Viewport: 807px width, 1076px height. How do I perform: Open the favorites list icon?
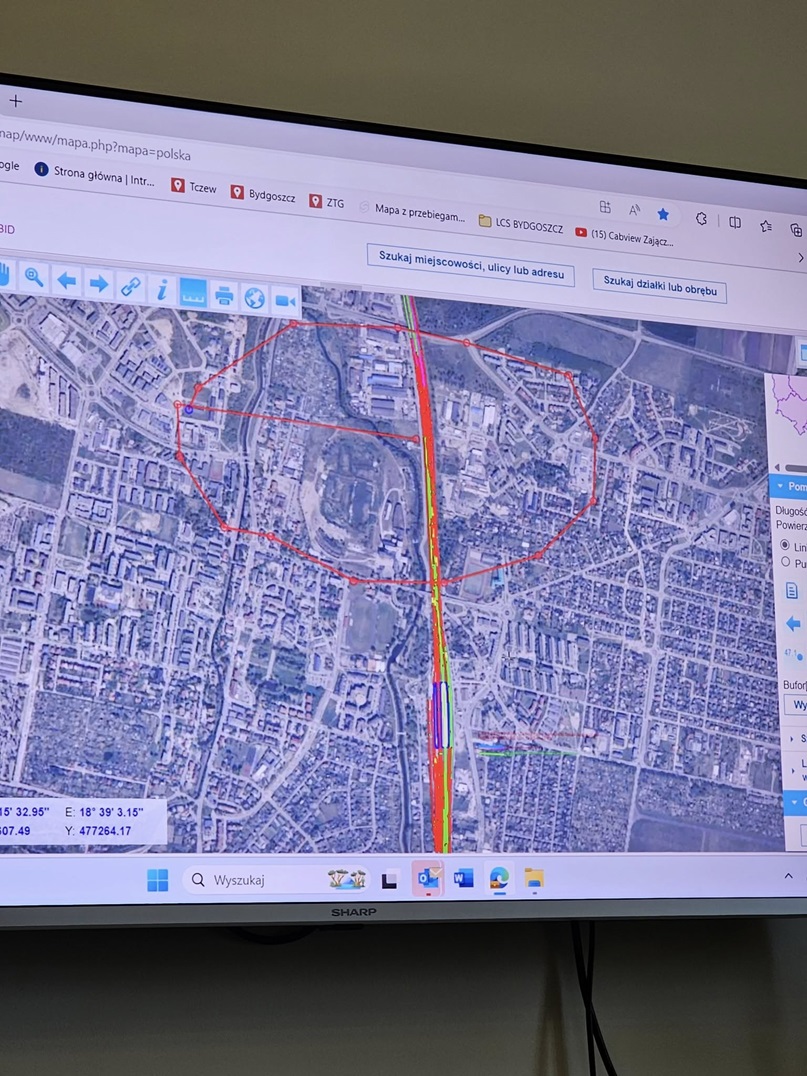point(765,226)
